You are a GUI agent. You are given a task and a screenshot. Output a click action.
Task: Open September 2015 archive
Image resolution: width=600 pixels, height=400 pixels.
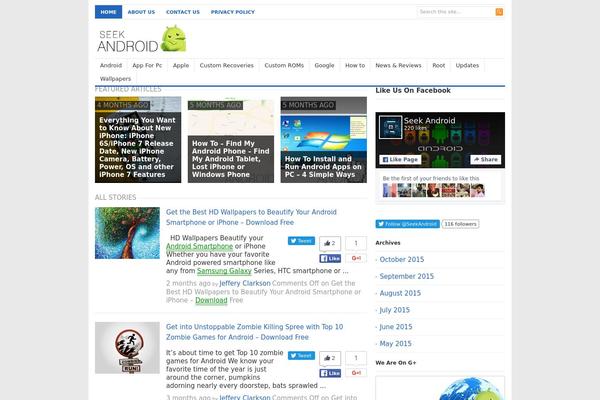coord(407,276)
